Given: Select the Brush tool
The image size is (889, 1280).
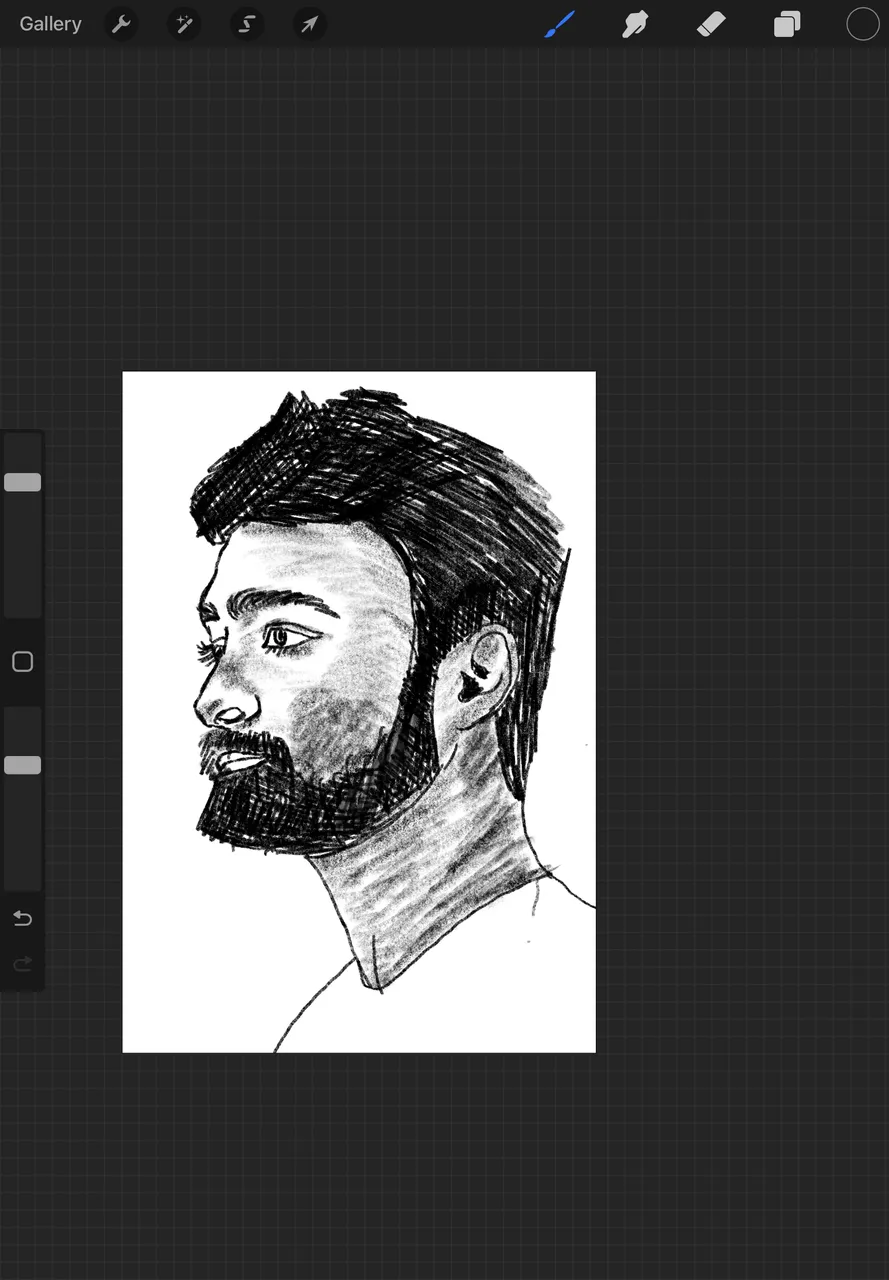Looking at the screenshot, I should [x=561, y=24].
